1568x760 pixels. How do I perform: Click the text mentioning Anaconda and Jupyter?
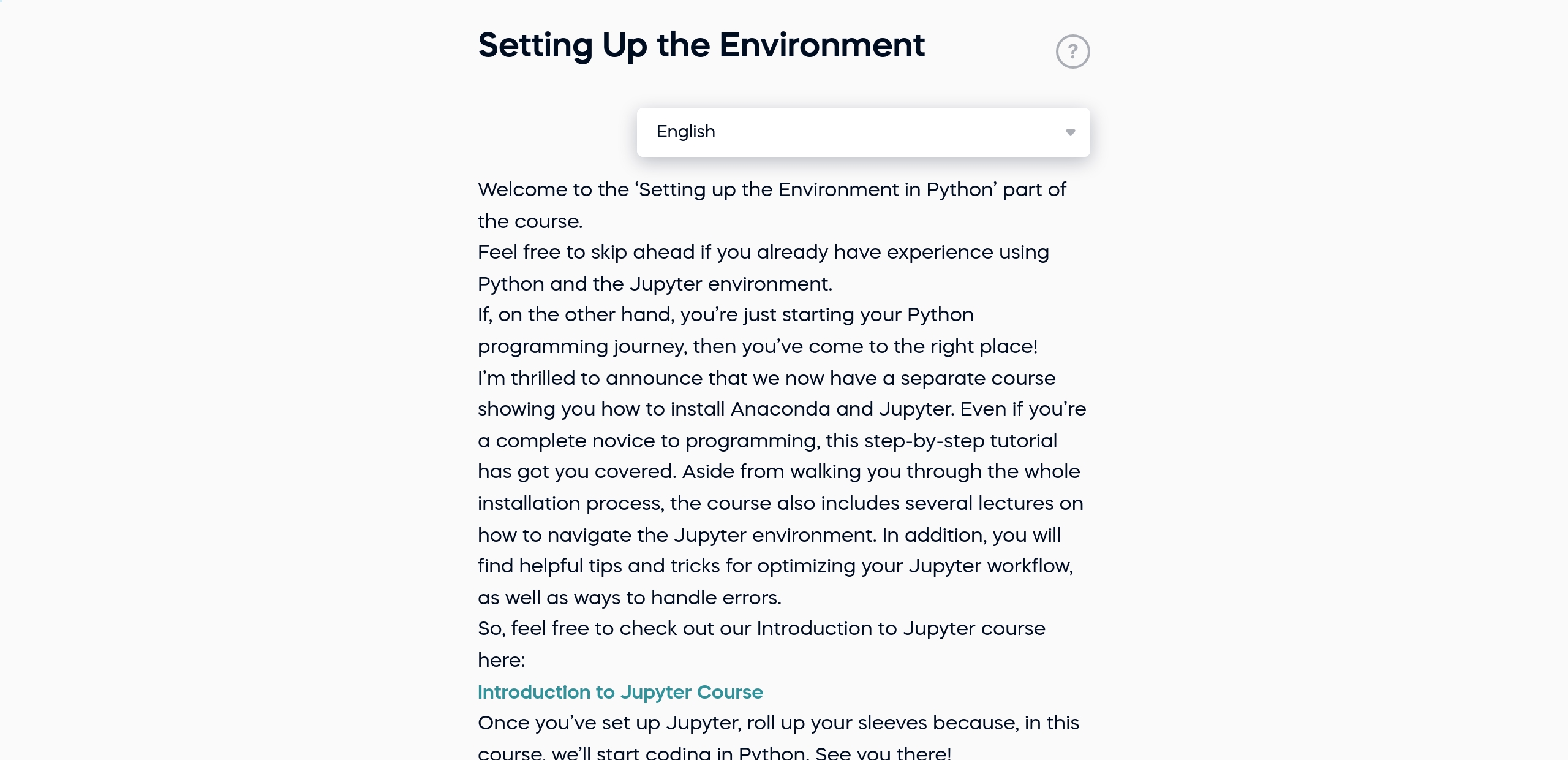click(x=782, y=409)
